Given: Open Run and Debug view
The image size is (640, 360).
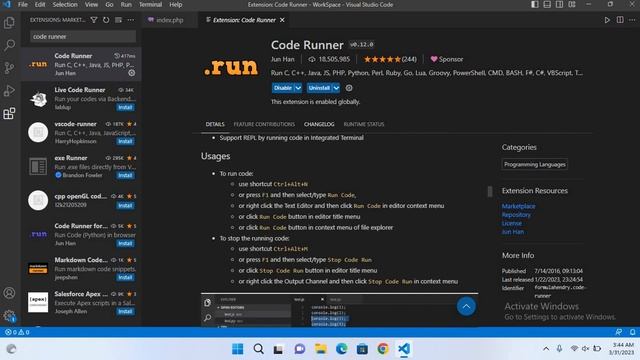Looking at the screenshot, I should [9, 91].
